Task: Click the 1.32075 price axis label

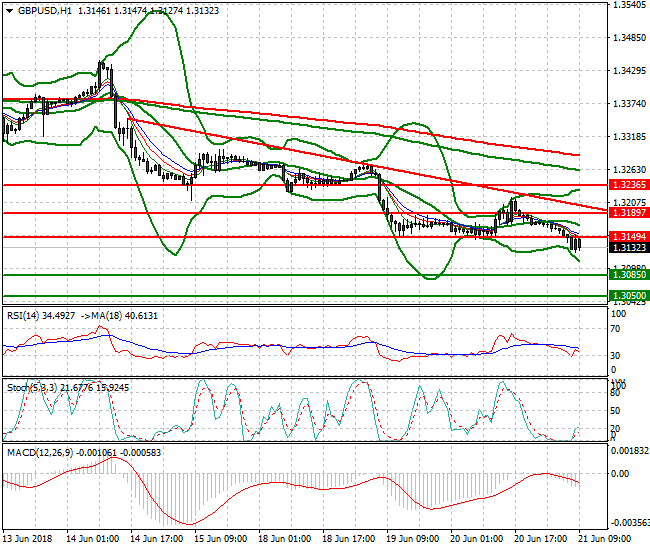Action: (x=629, y=202)
